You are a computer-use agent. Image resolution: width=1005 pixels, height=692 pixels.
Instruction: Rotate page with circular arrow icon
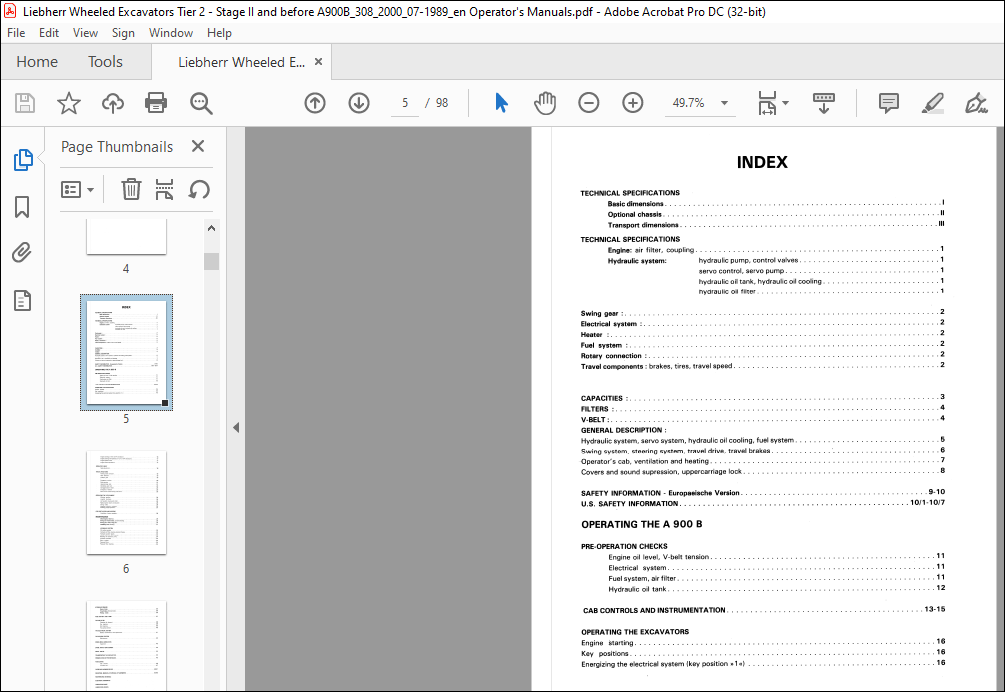coord(199,190)
